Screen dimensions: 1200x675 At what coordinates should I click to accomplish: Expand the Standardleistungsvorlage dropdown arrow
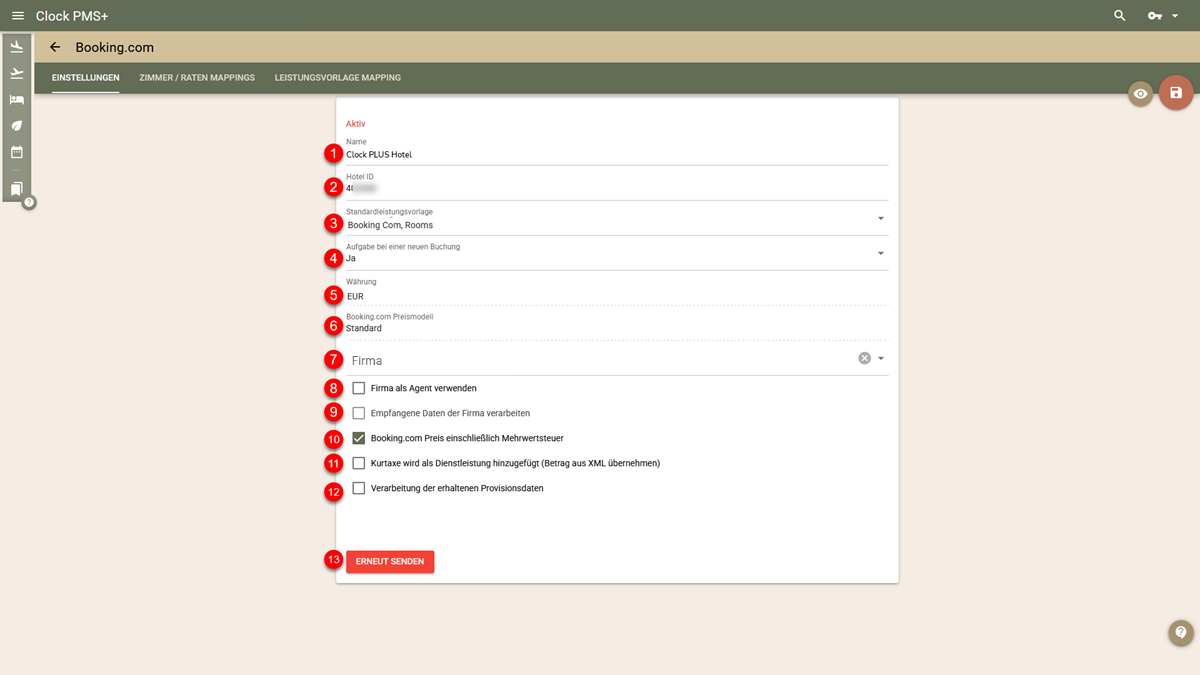881,218
